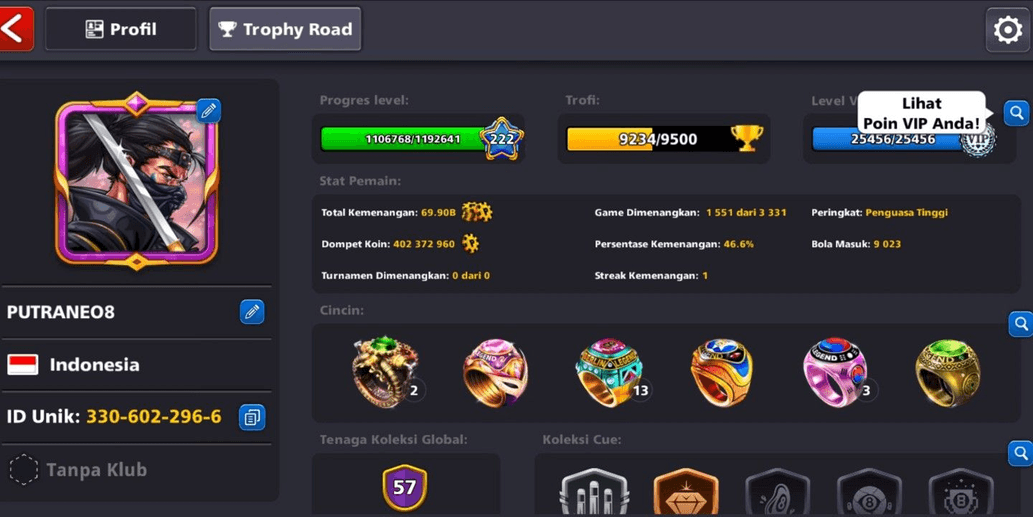The height and width of the screenshot is (517, 1033).
Task: Select the orange diamond cue collection badge
Action: point(686,492)
